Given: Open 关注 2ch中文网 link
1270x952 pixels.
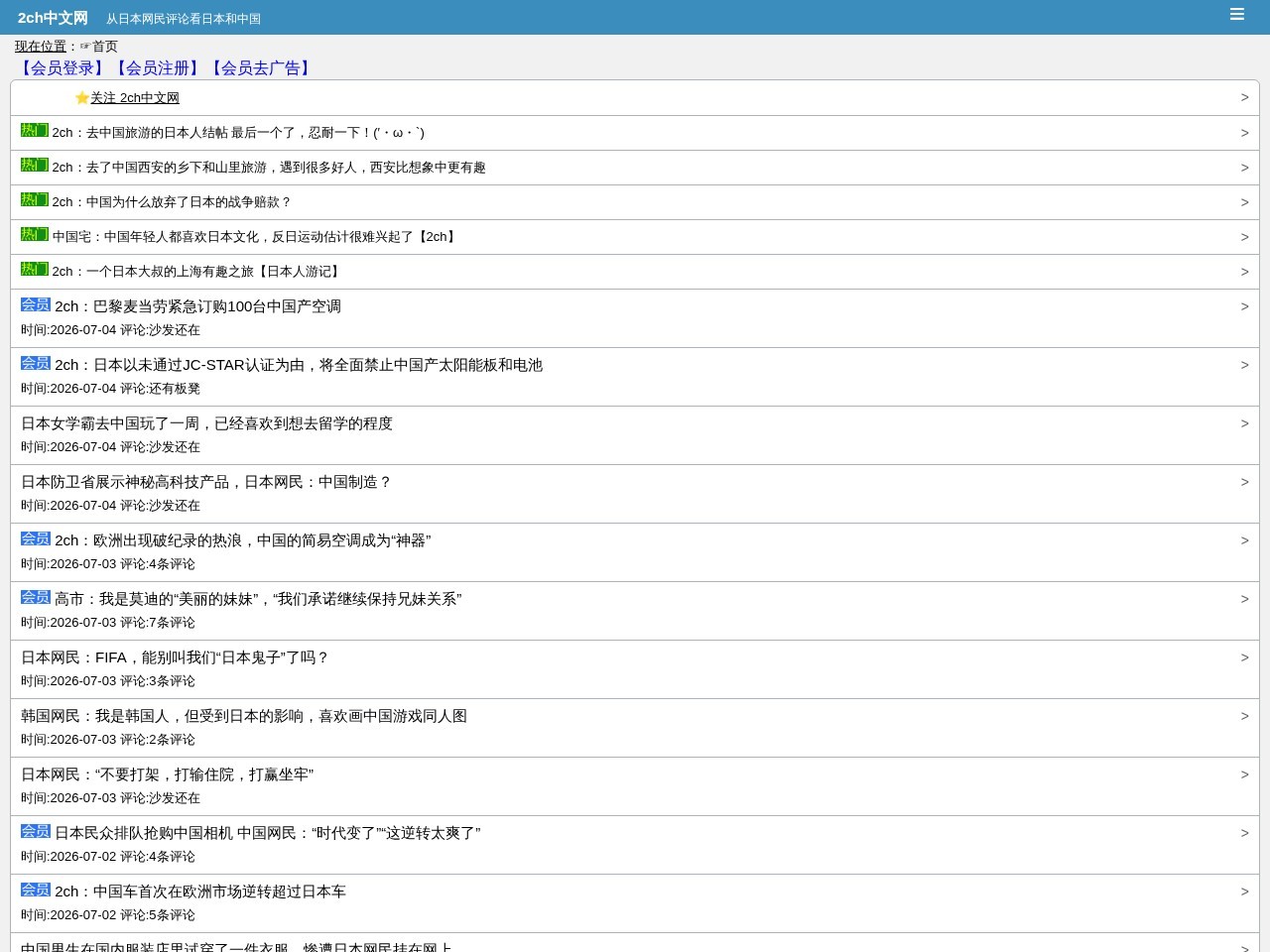Looking at the screenshot, I should tap(135, 98).
